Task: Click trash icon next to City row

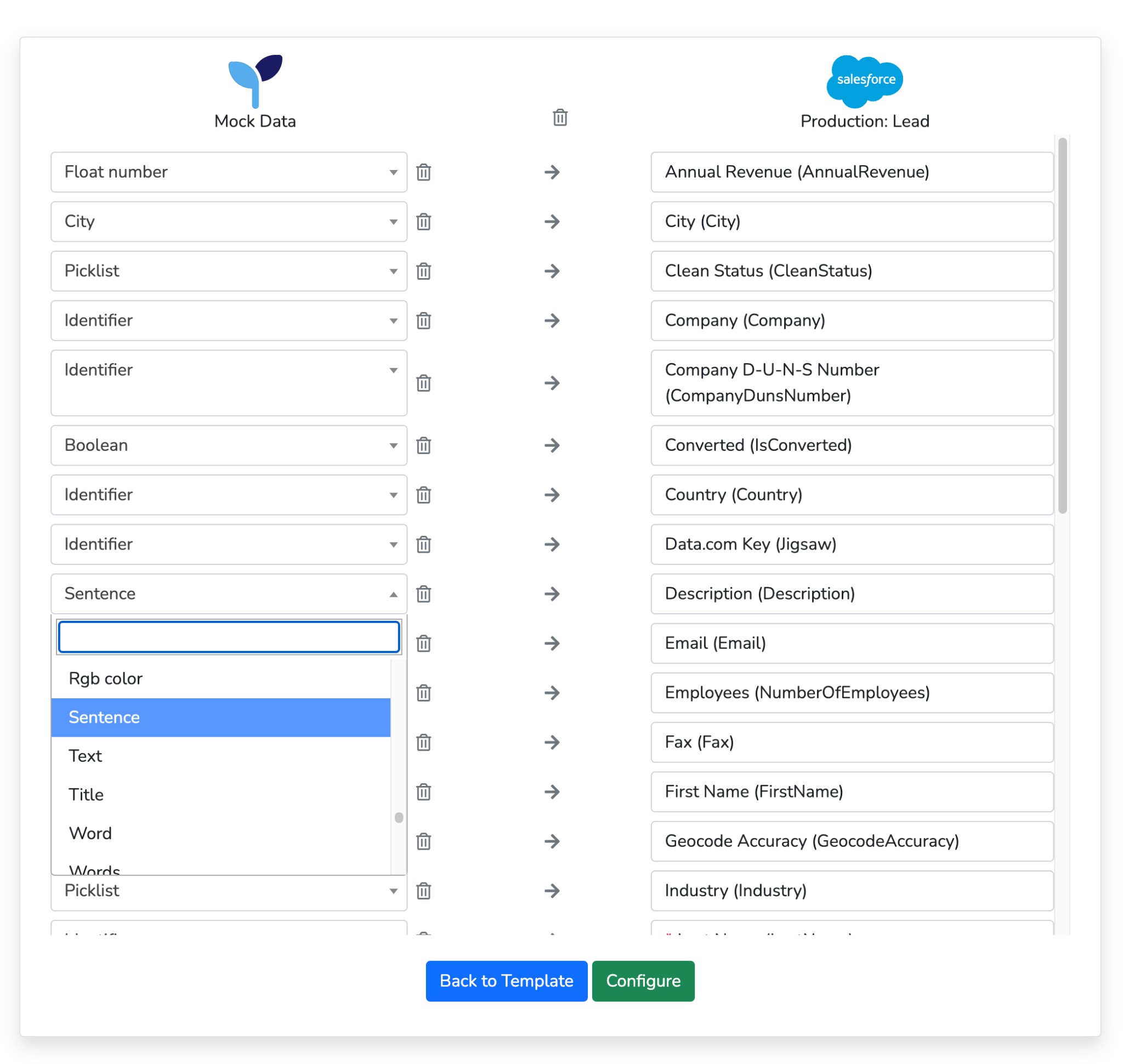Action: (x=424, y=221)
